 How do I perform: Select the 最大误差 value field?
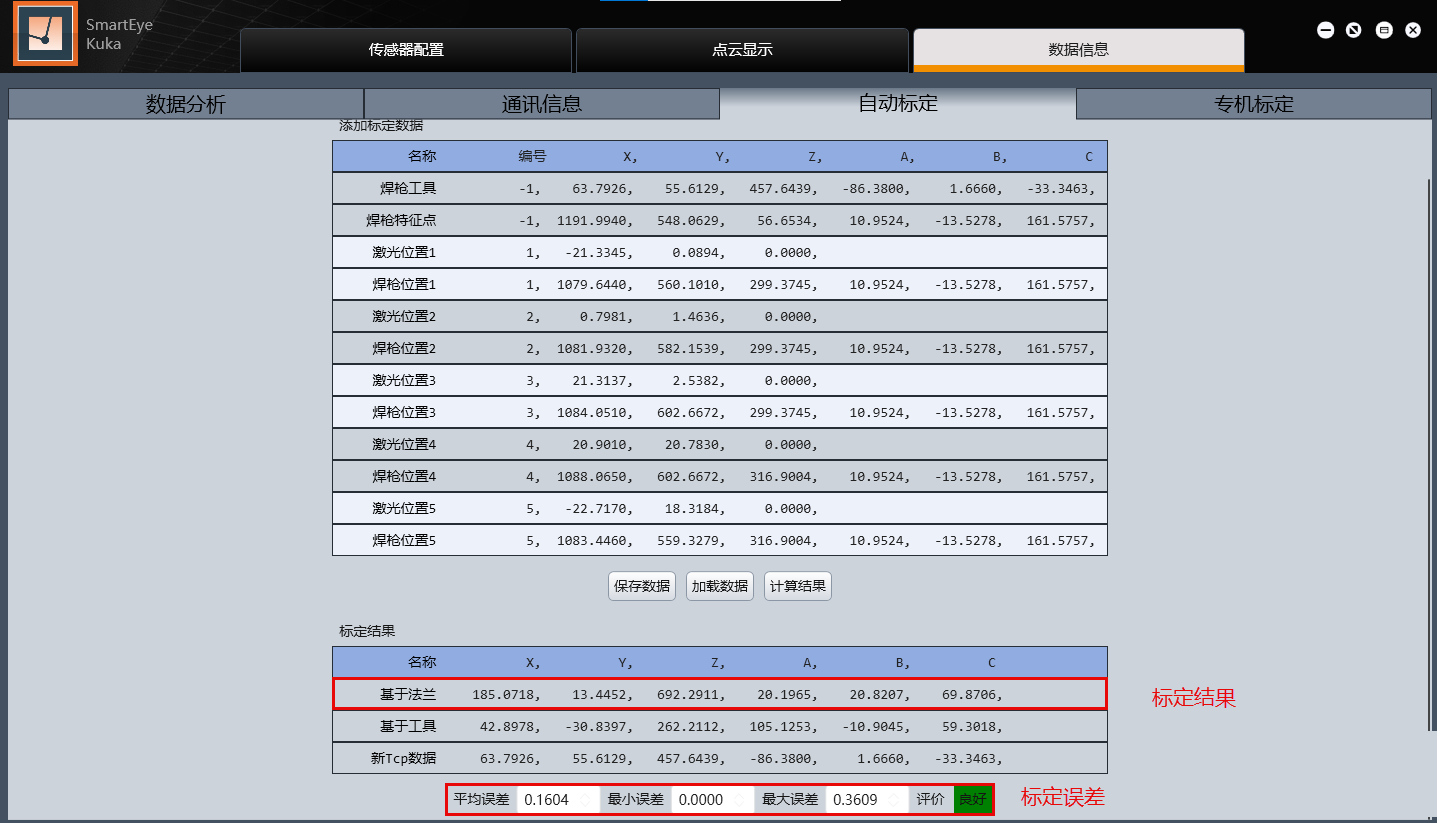click(866, 800)
